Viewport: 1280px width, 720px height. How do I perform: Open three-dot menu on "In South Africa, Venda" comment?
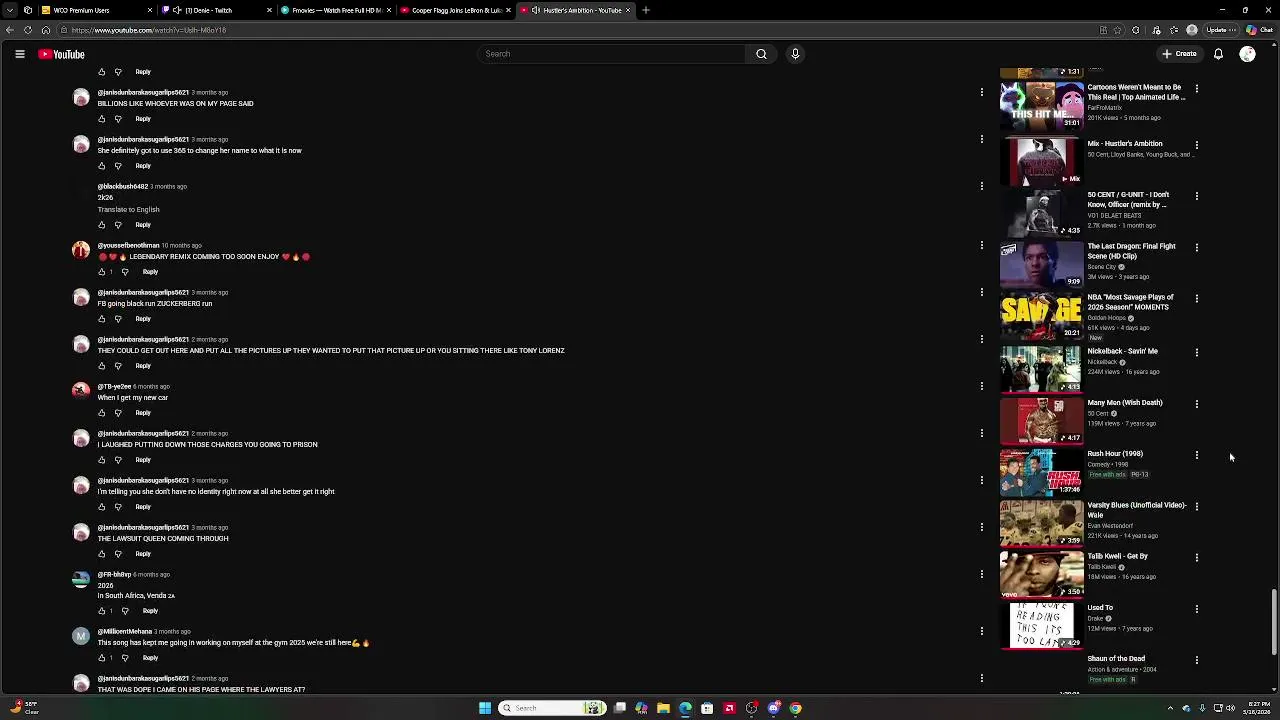click(x=981, y=574)
